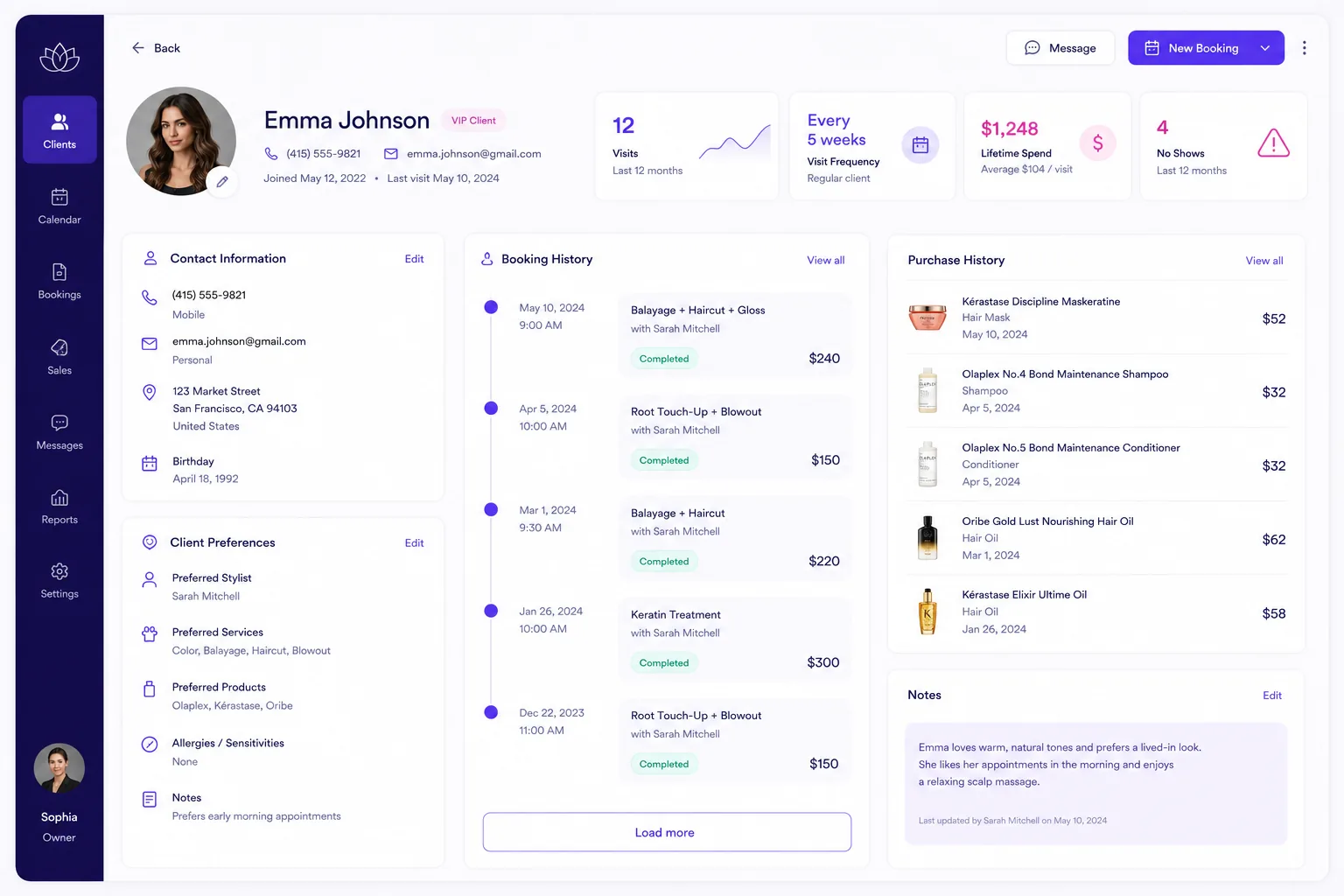1344x896 pixels.
Task: Click Sophia's owner profile photo
Action: (59, 769)
